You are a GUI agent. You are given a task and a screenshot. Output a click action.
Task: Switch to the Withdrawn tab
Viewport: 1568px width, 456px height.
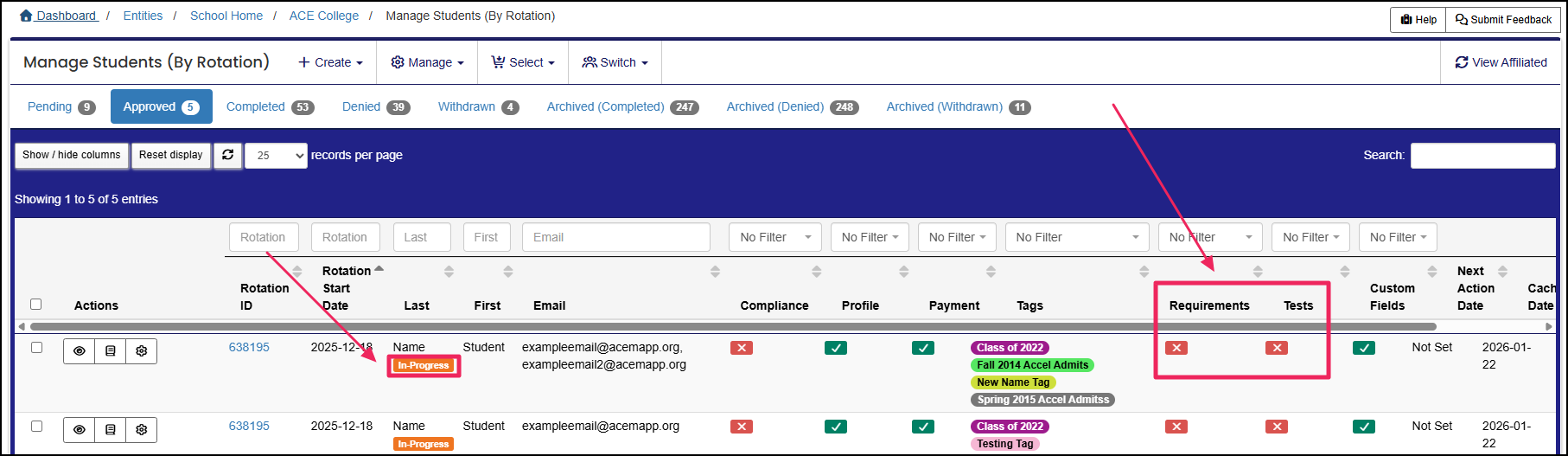(478, 106)
